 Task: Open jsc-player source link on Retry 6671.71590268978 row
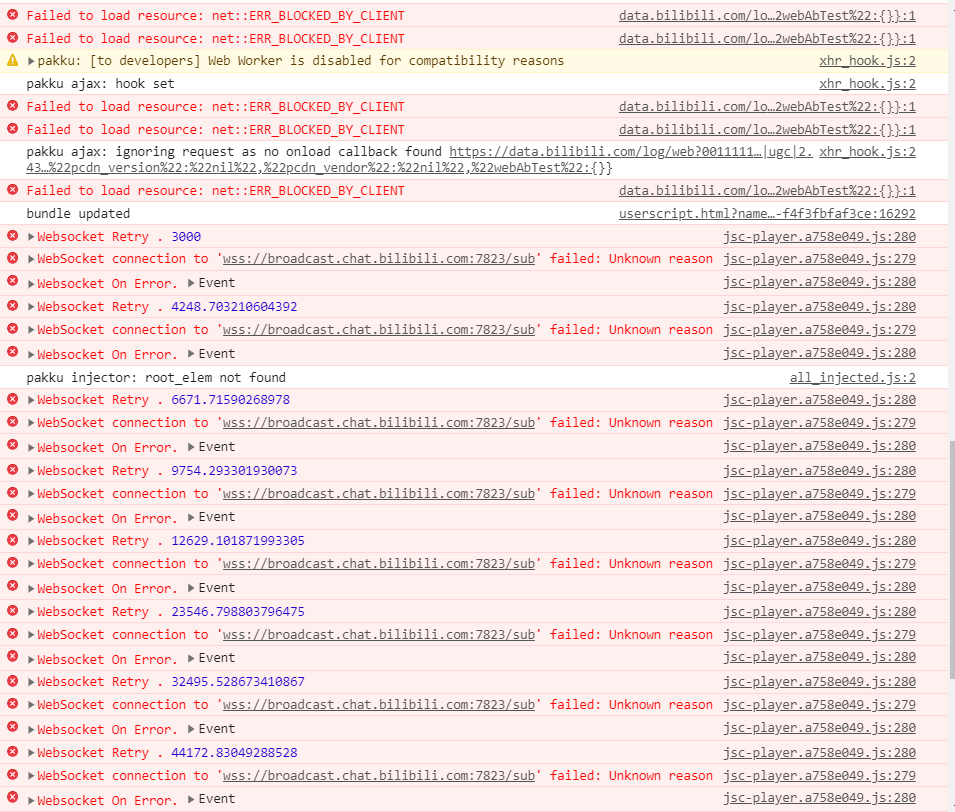tap(820, 400)
